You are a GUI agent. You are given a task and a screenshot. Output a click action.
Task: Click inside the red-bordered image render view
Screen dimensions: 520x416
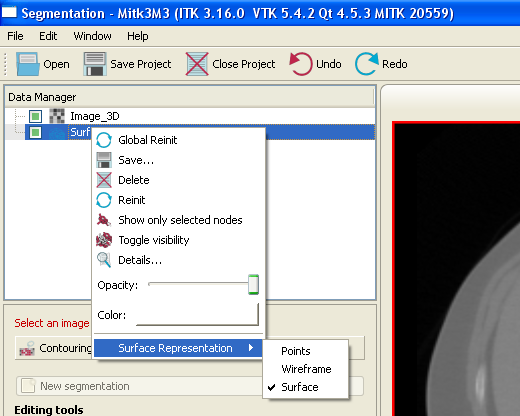tap(457, 269)
